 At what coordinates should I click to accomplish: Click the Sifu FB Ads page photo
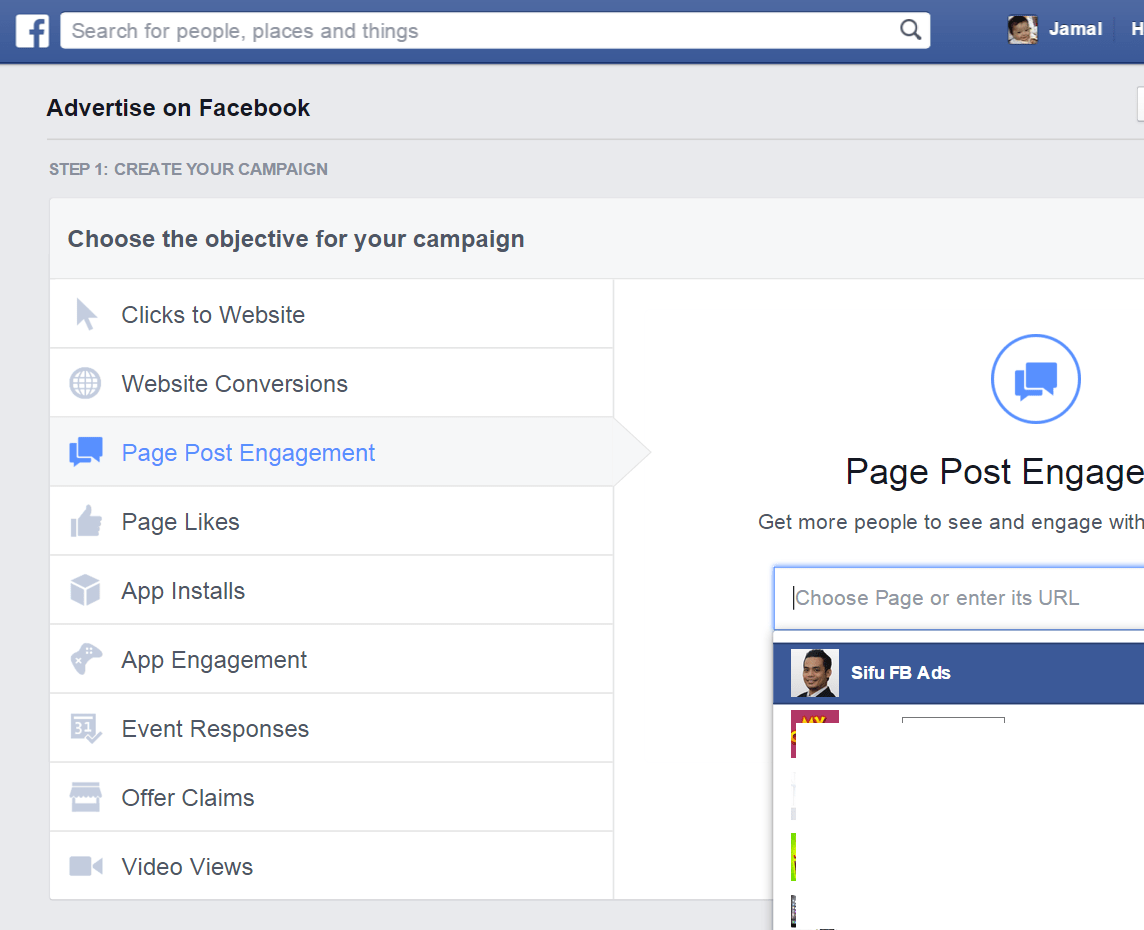coord(814,673)
